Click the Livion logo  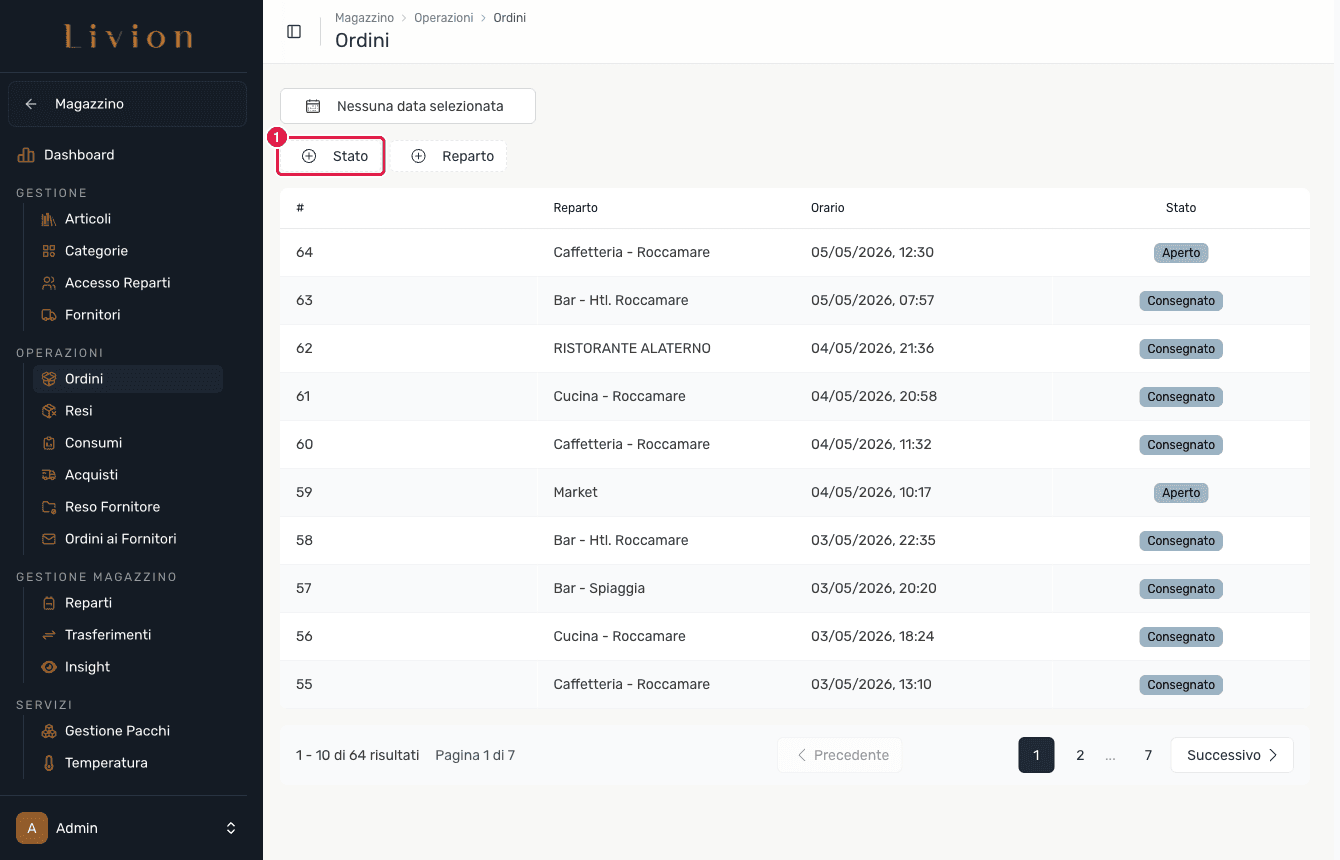128,38
